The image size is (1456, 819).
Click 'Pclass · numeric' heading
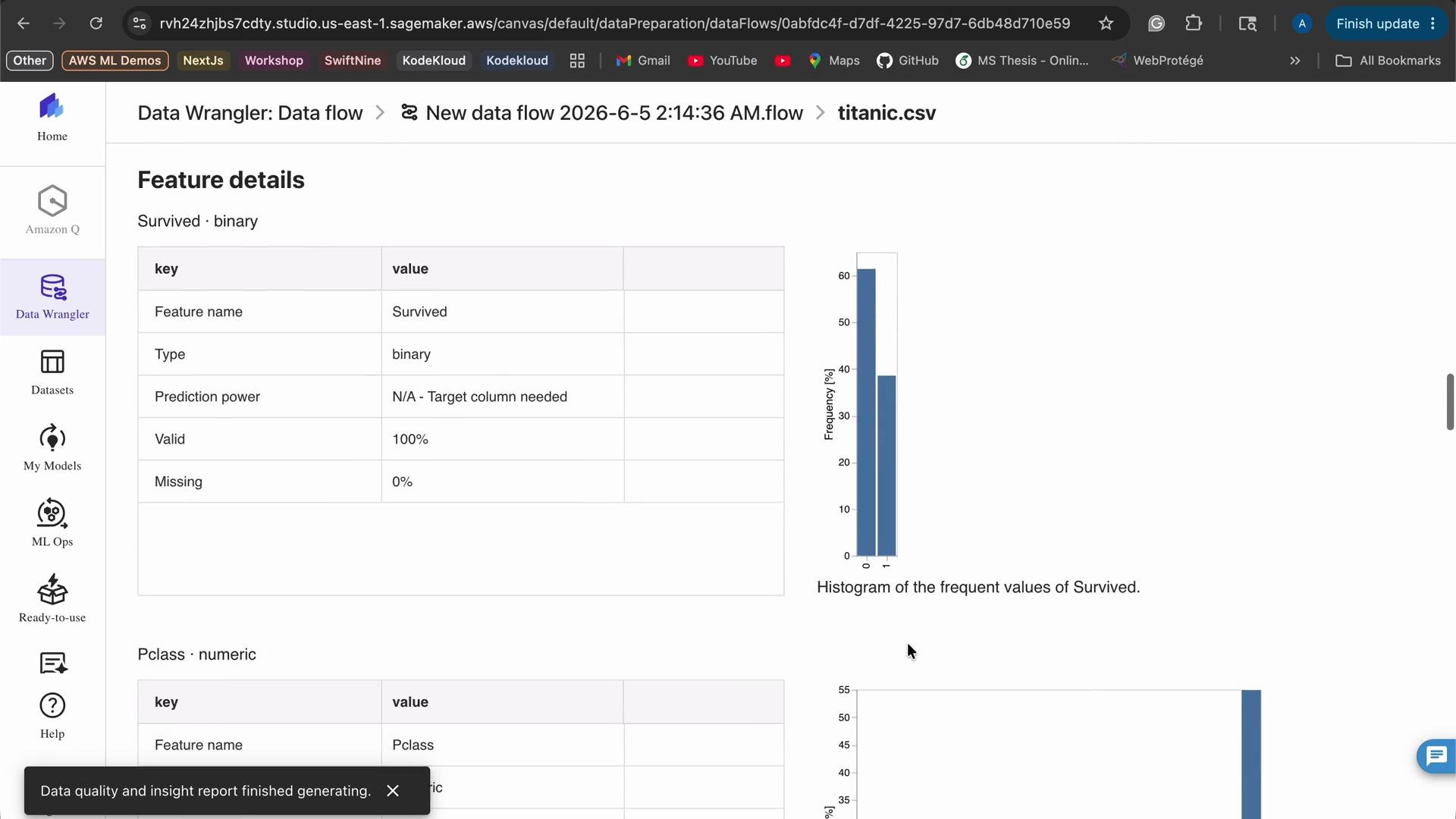click(197, 654)
